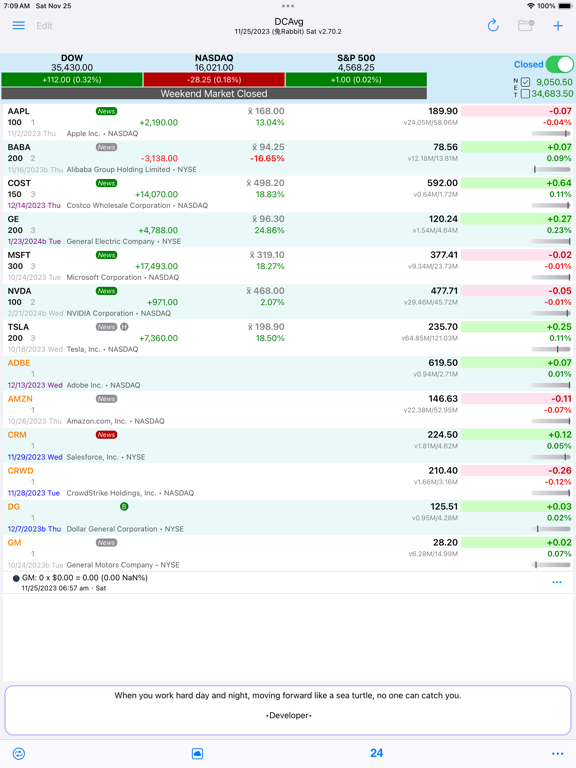
Task: Tap the Amazon.com, Inc. company name
Action: 96,421
